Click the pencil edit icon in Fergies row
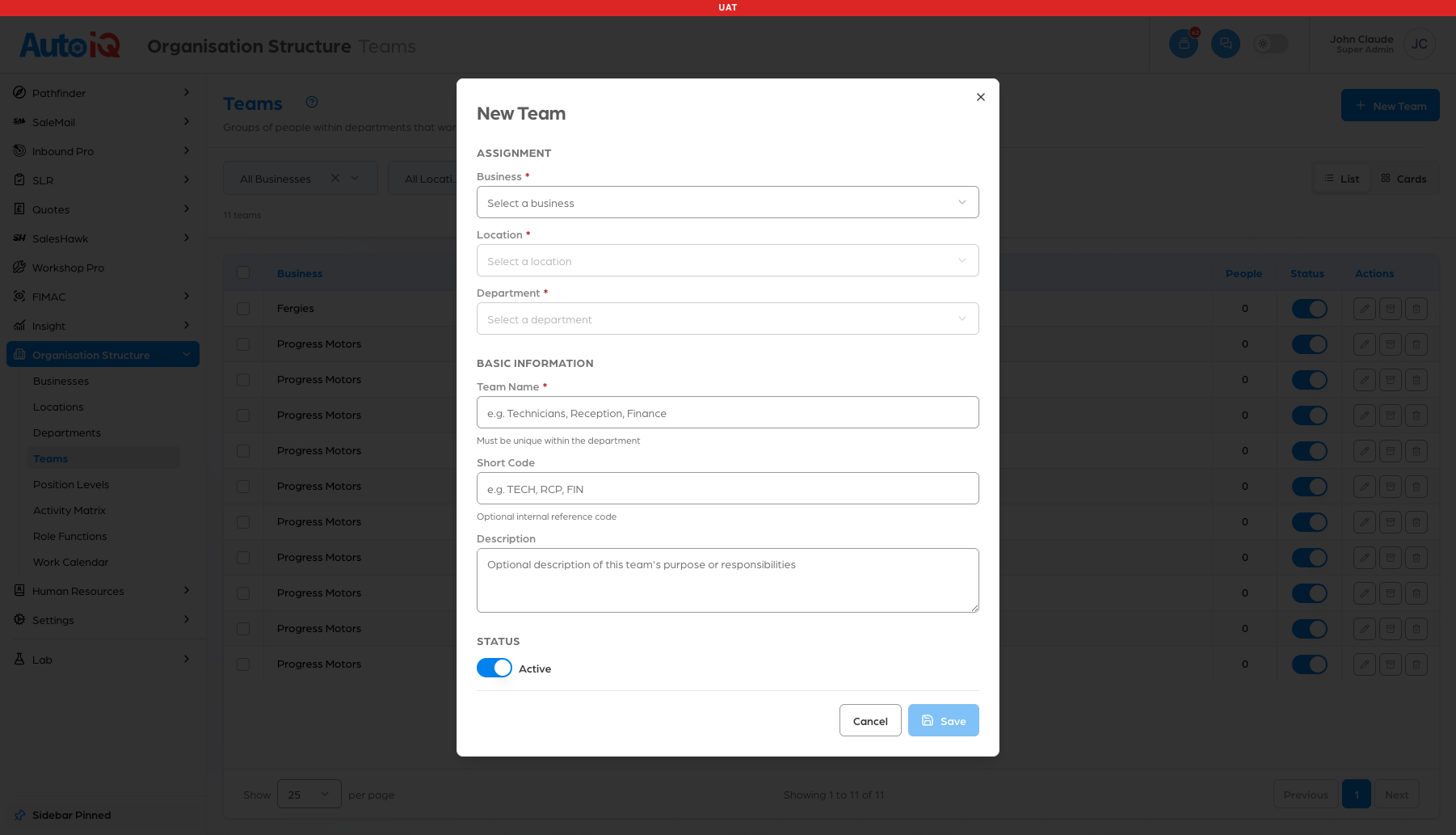The image size is (1456, 835). point(1365,309)
